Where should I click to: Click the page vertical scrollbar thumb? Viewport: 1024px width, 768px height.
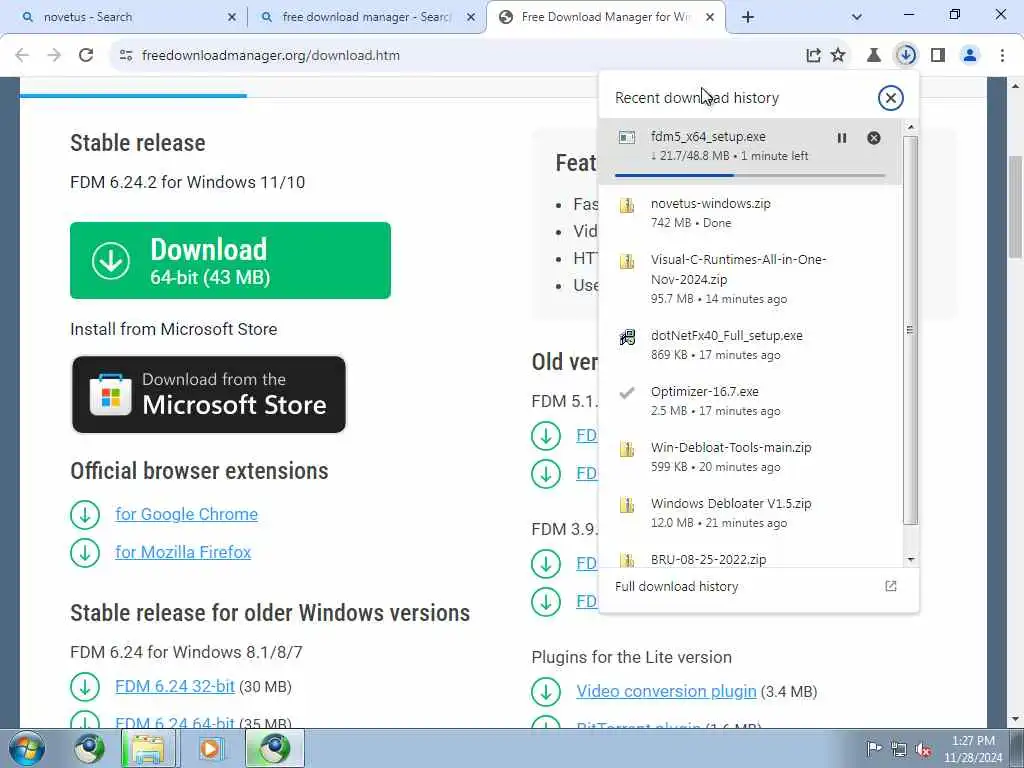(x=1016, y=206)
